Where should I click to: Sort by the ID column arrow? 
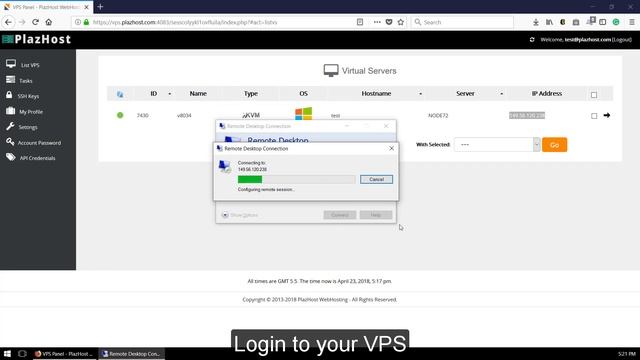(169, 94)
